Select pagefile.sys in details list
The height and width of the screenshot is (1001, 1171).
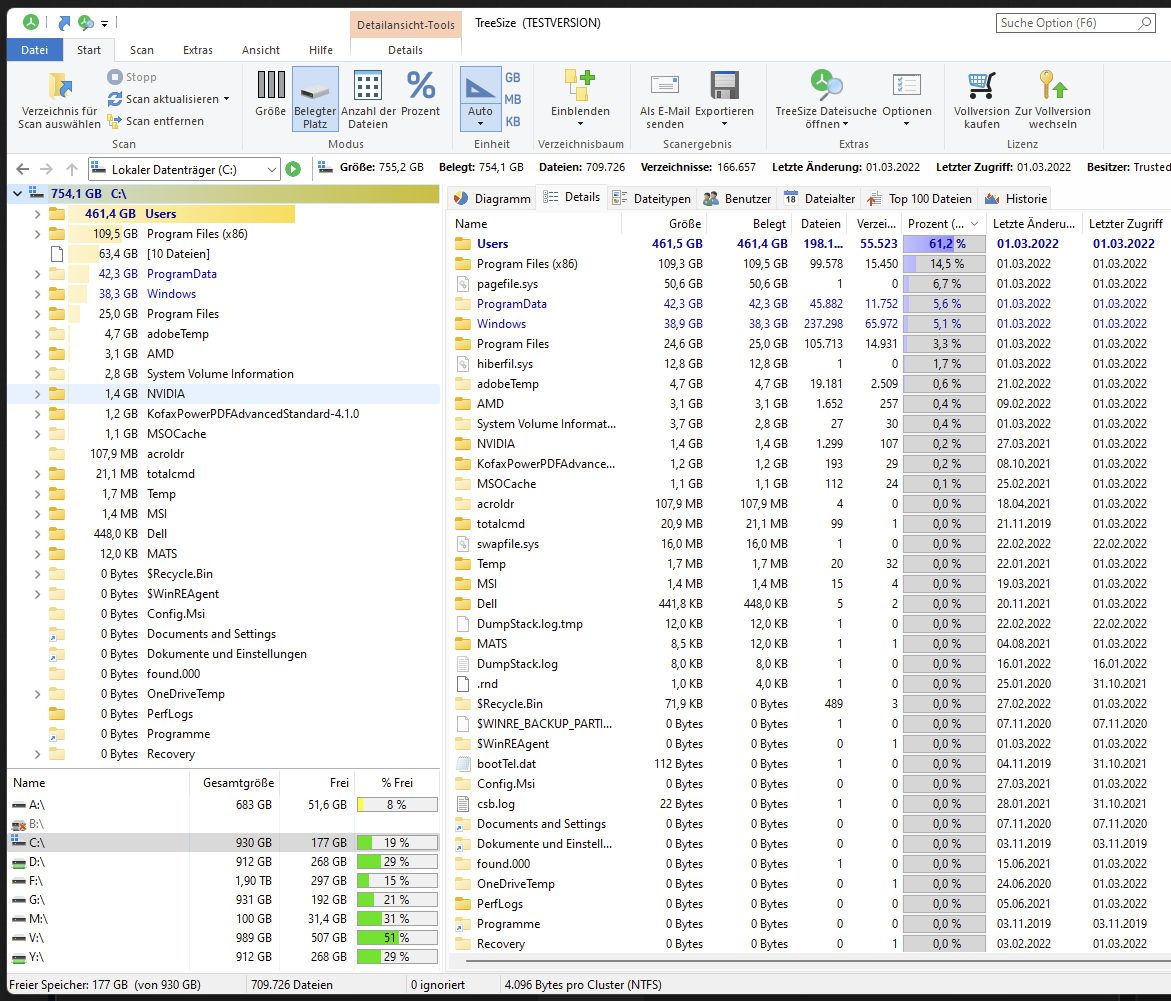(x=507, y=284)
